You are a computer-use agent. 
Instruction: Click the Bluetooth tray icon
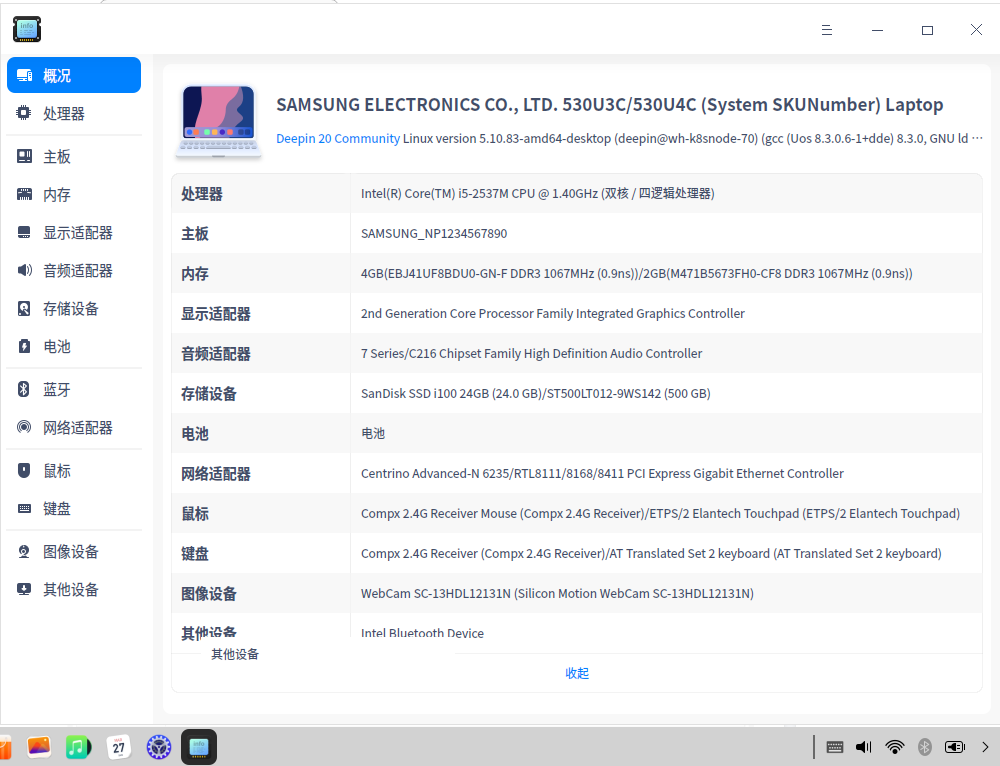925,747
